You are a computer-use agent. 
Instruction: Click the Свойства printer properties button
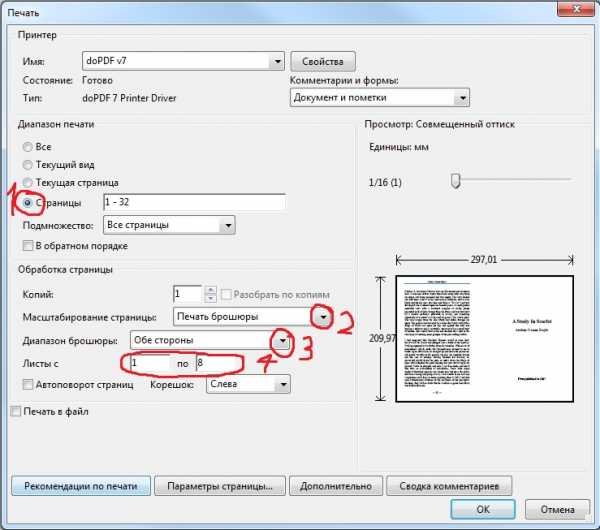[x=323, y=62]
